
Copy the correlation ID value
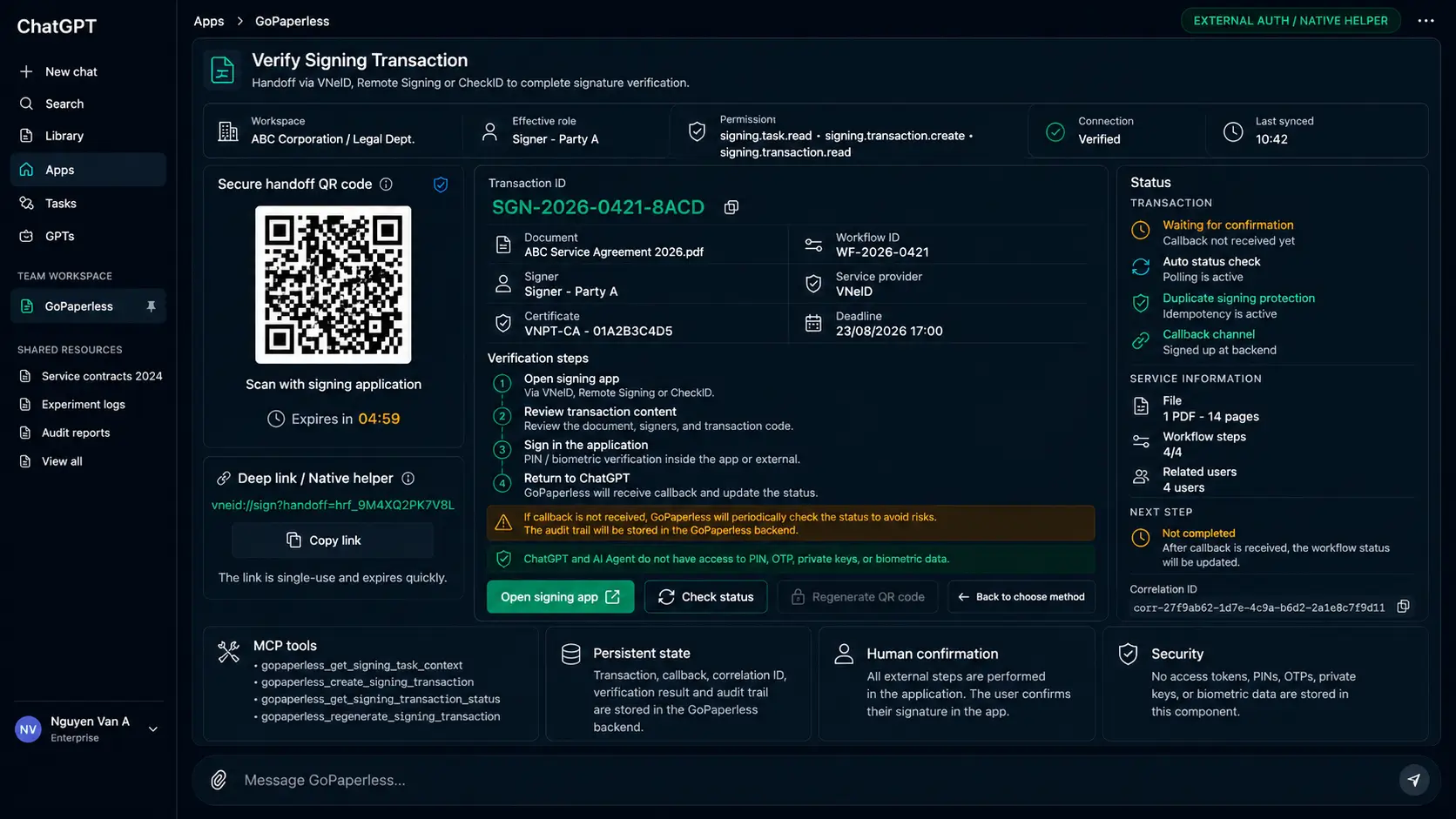pyautogui.click(x=1403, y=607)
